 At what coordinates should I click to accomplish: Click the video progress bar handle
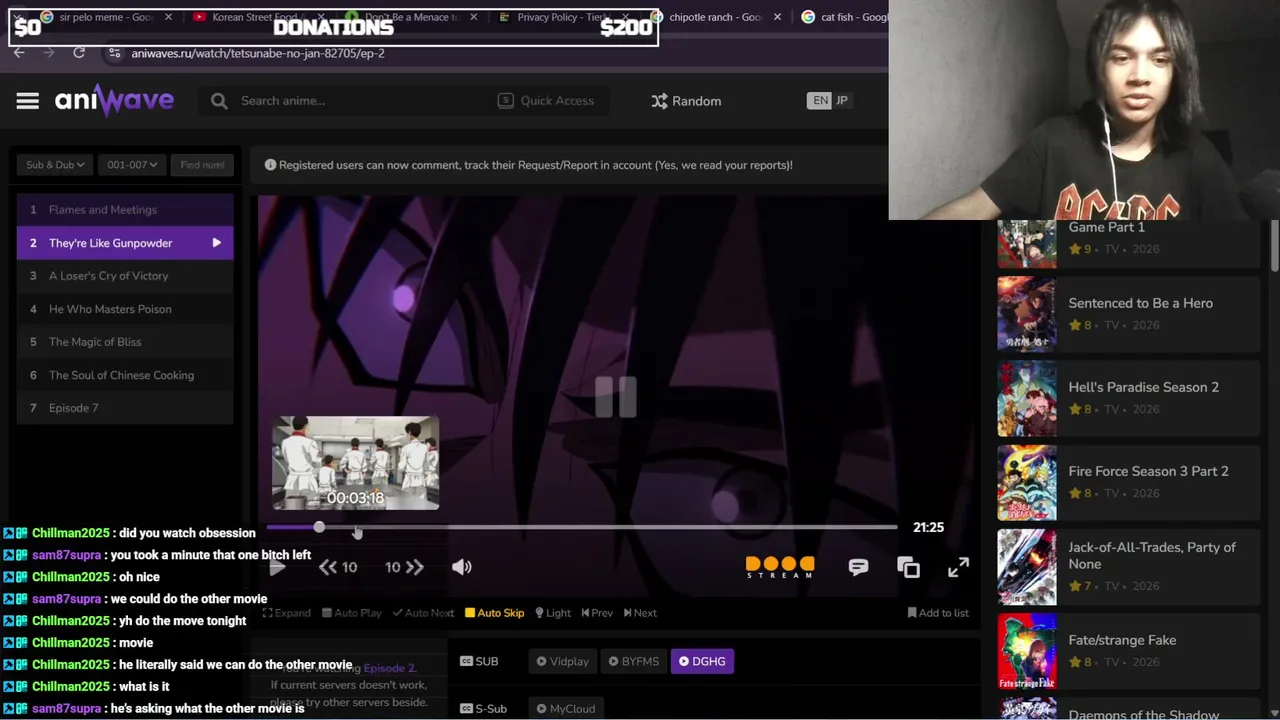(319, 527)
